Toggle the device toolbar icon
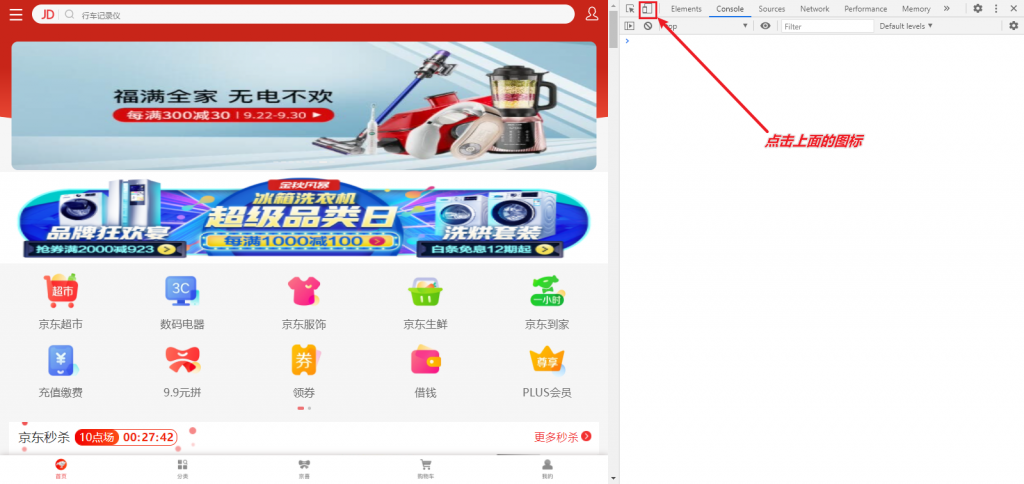 pyautogui.click(x=647, y=9)
